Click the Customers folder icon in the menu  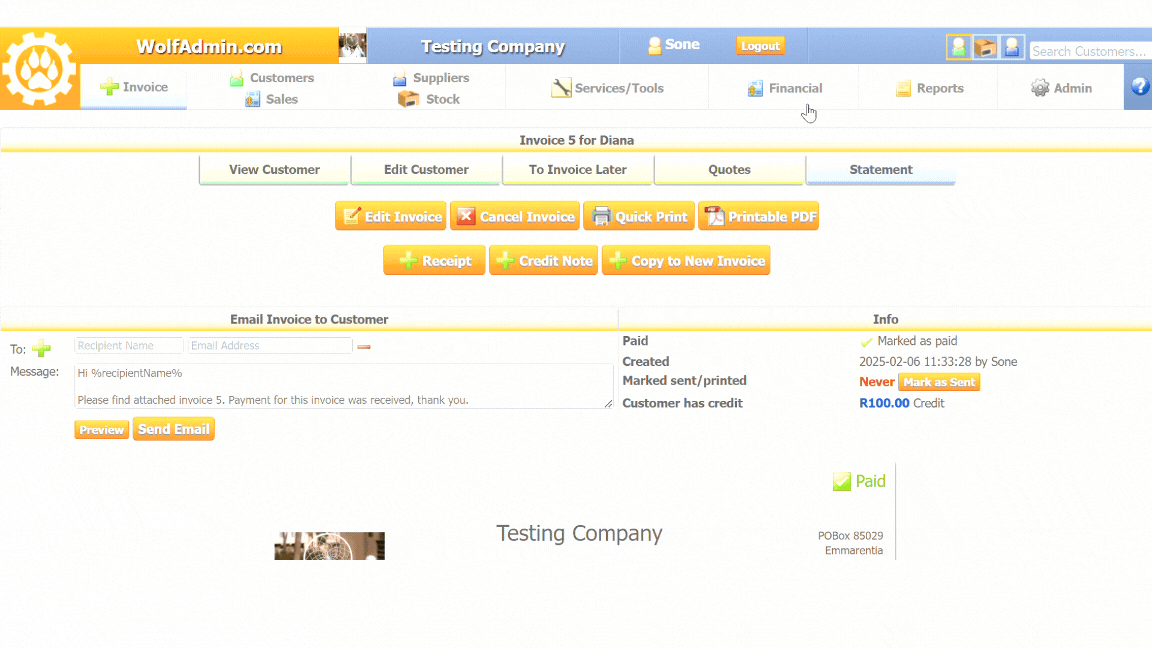pyautogui.click(x=237, y=78)
